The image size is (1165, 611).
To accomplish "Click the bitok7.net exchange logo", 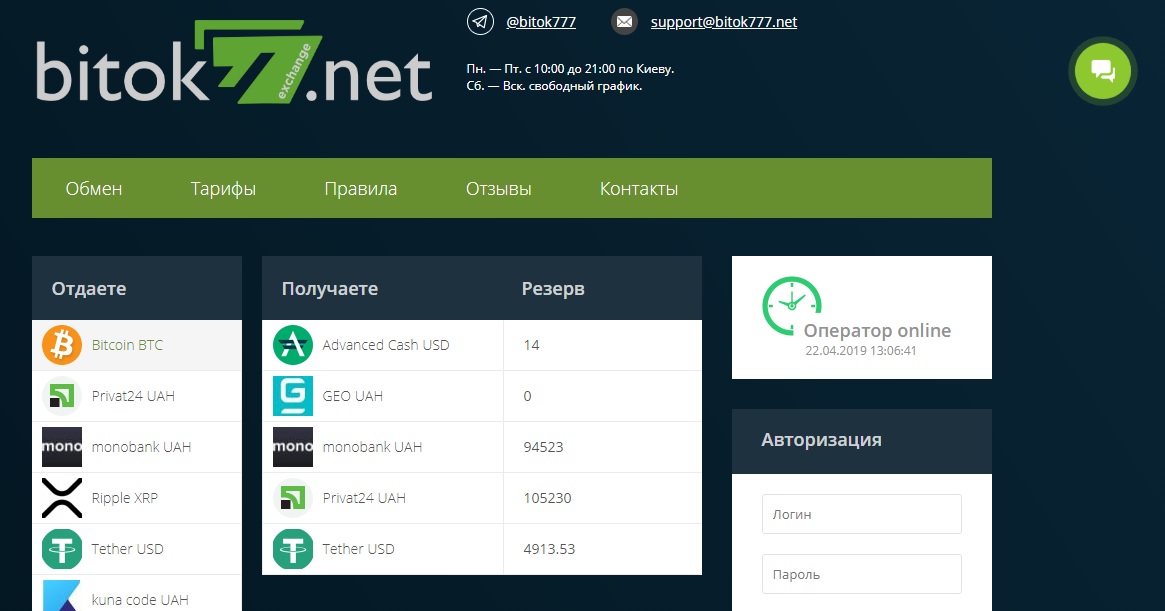I will click(233, 62).
